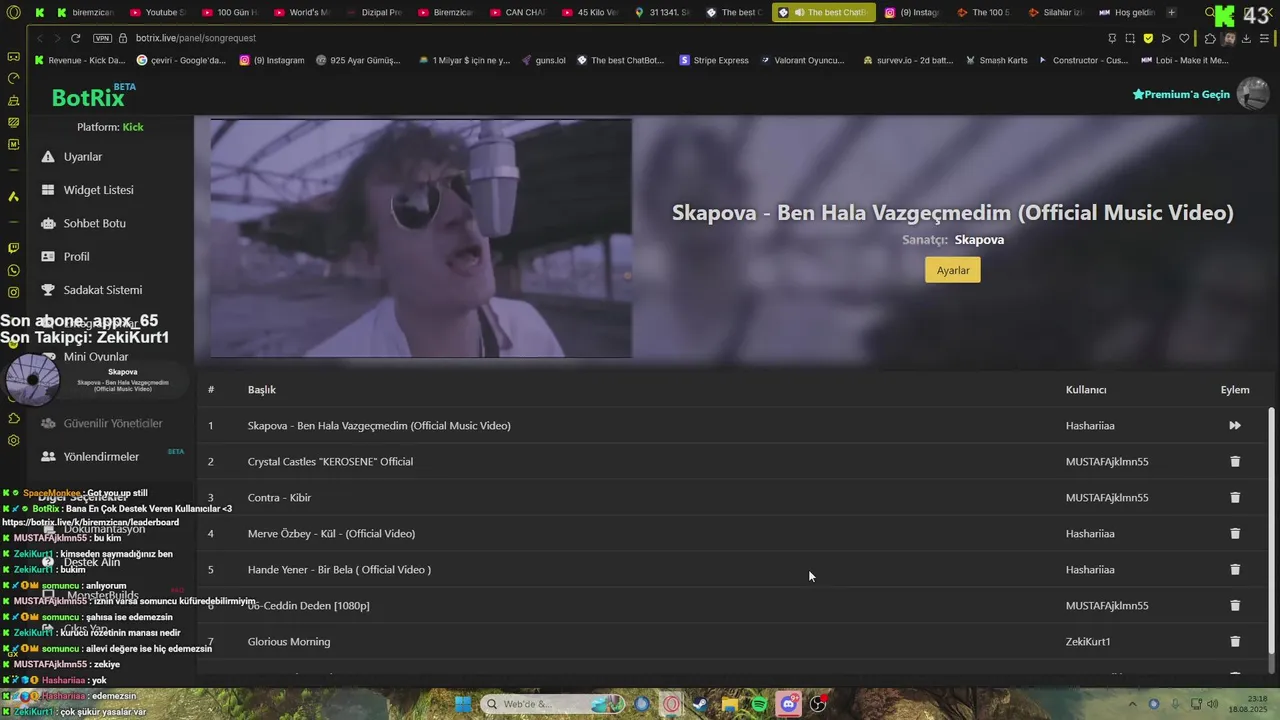Open Uyarılar in the sidebar
The width and height of the screenshot is (1280, 720).
pos(83,157)
